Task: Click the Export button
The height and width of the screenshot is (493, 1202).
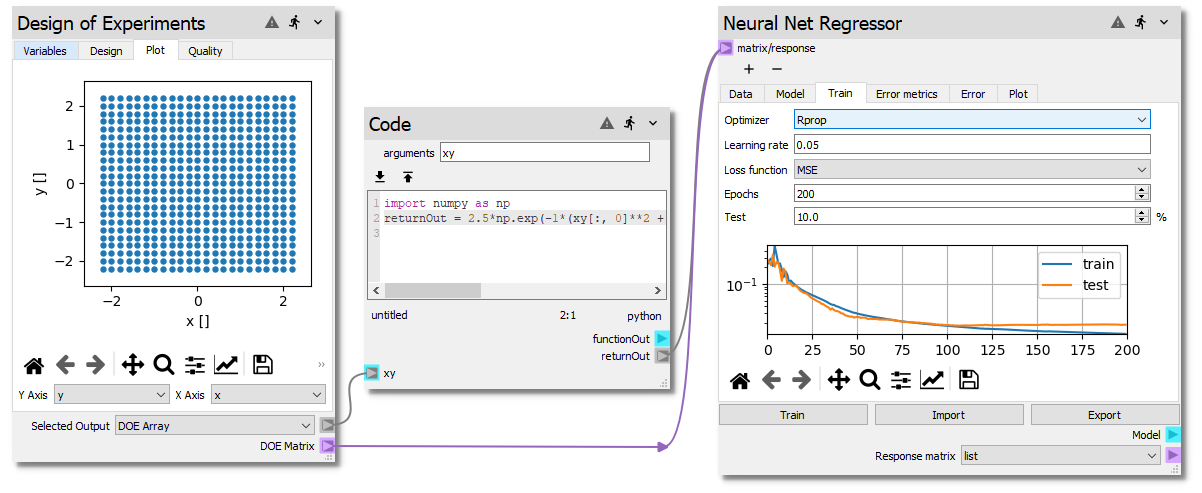Action: click(1105, 415)
